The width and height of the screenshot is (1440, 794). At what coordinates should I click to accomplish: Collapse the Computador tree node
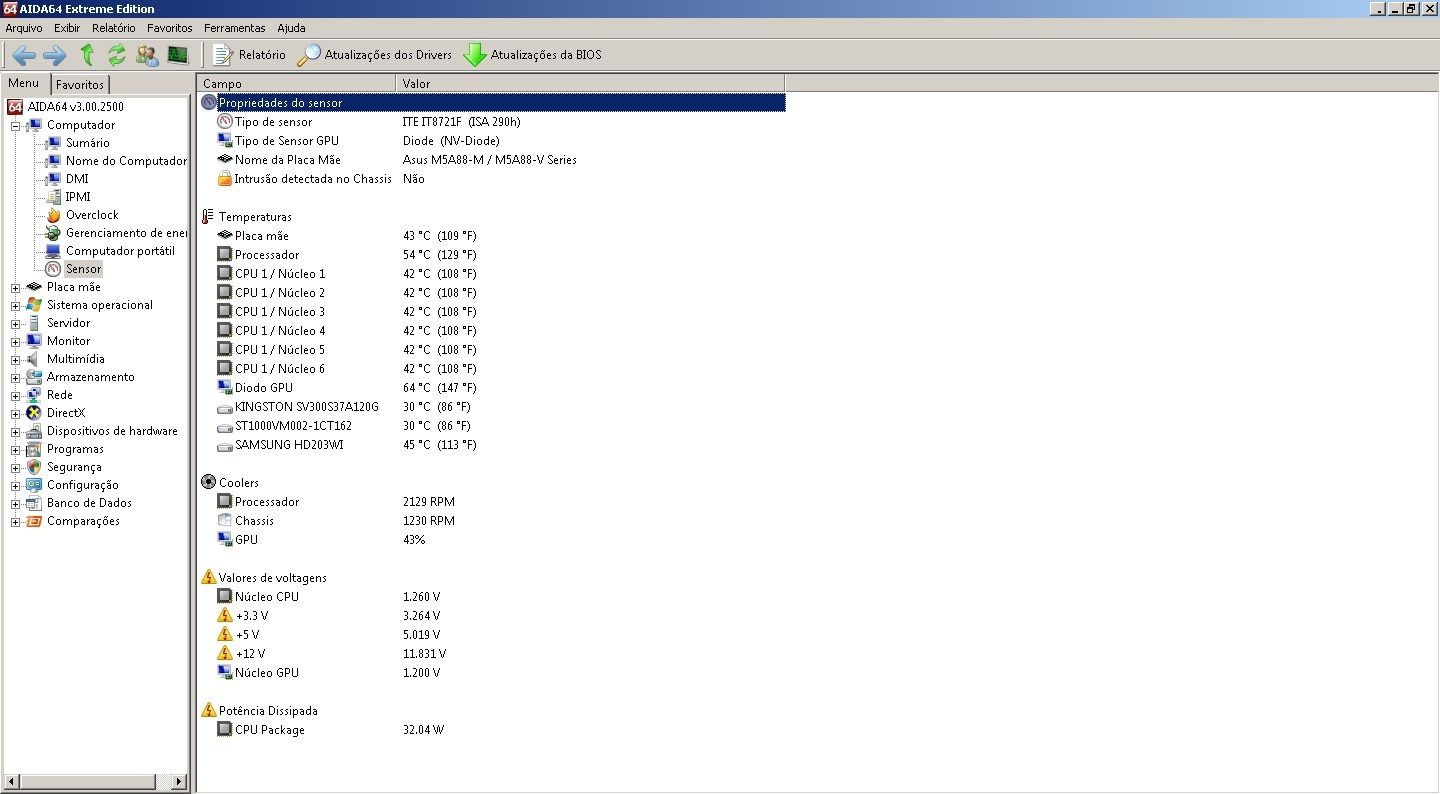pyautogui.click(x=16, y=126)
